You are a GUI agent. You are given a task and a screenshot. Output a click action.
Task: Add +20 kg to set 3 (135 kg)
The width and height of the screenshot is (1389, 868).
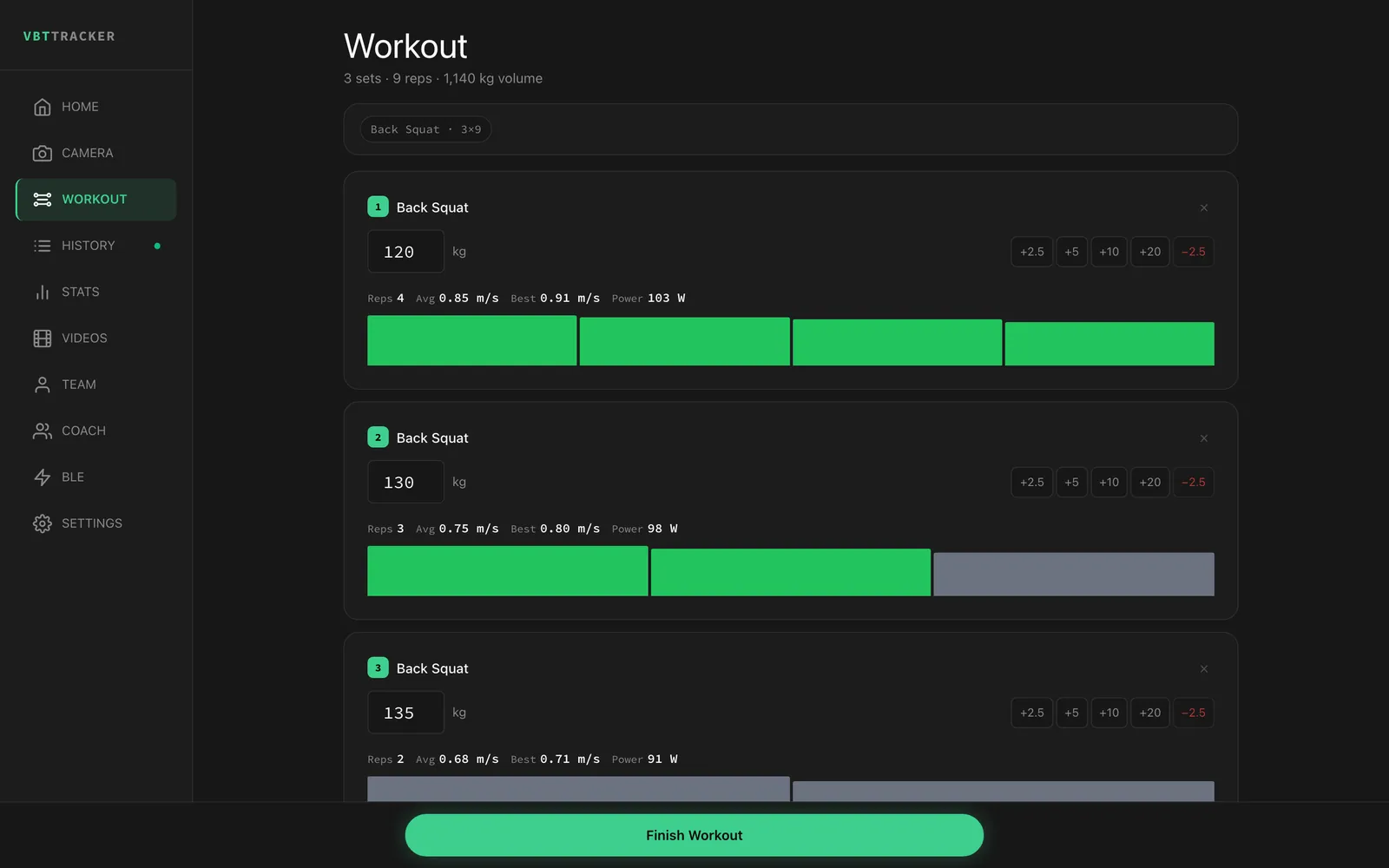click(1149, 713)
